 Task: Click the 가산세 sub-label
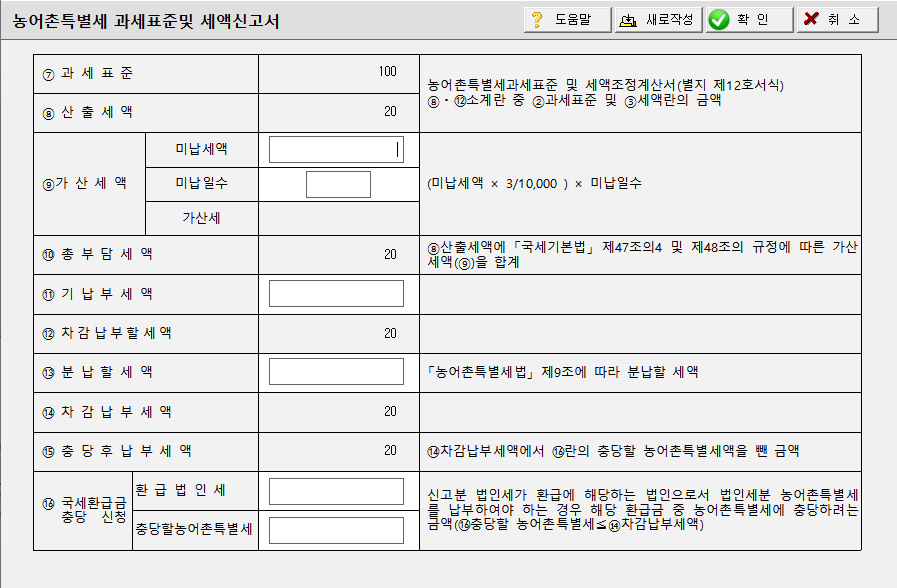pos(201,218)
